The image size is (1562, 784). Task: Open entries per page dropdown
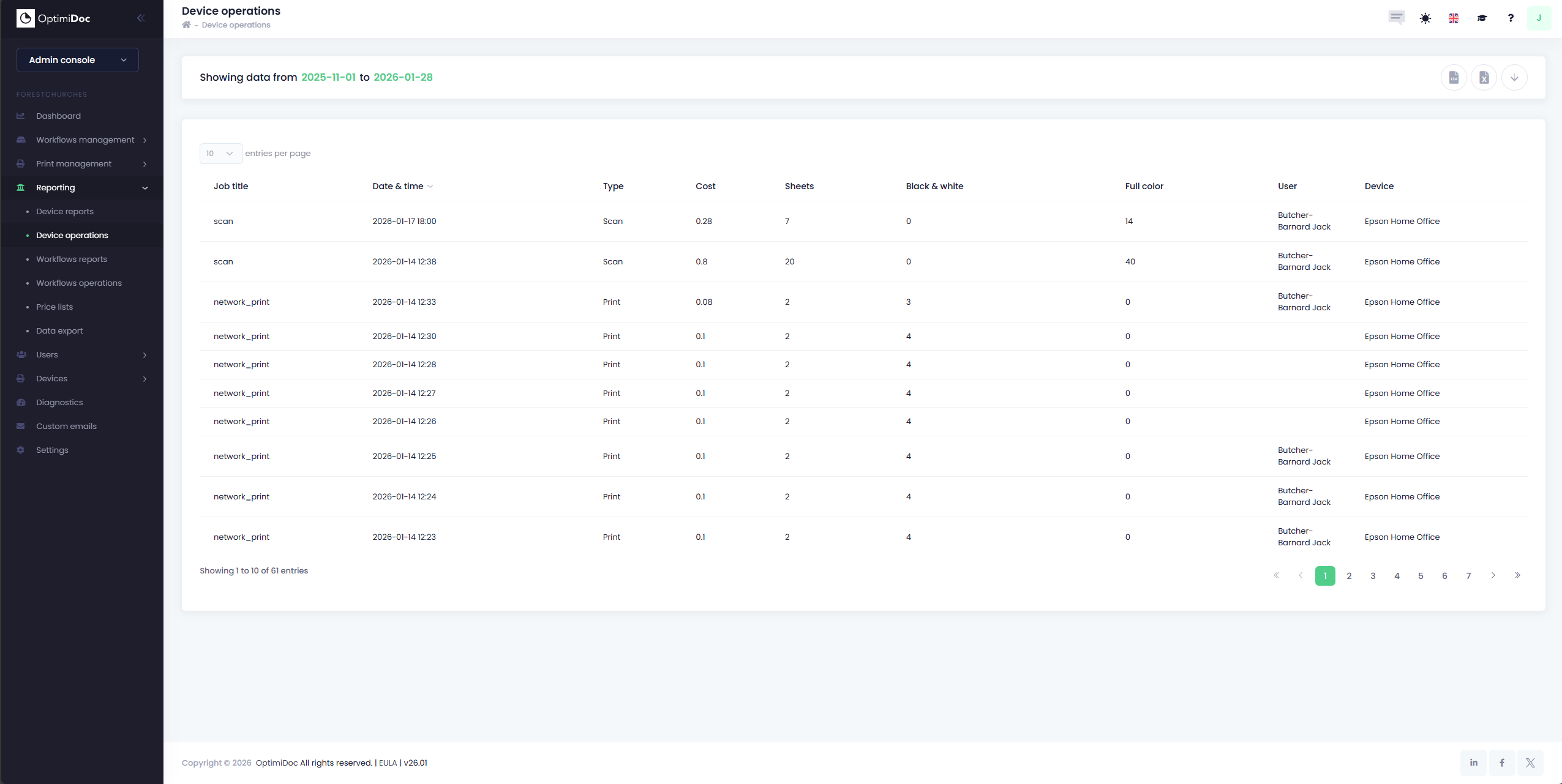[220, 154]
